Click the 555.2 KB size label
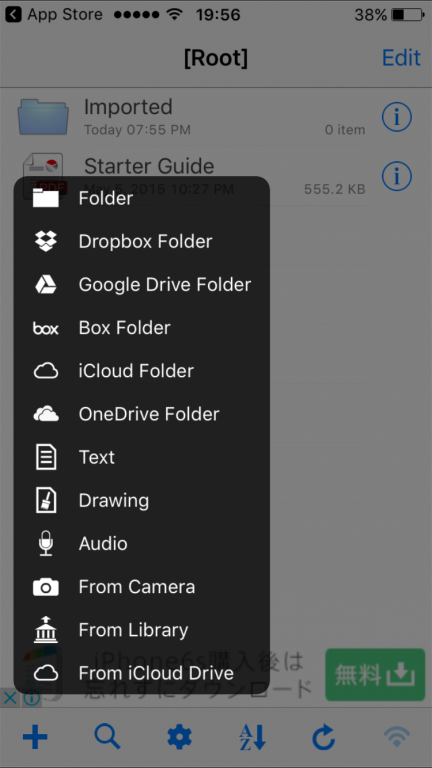 coord(335,189)
